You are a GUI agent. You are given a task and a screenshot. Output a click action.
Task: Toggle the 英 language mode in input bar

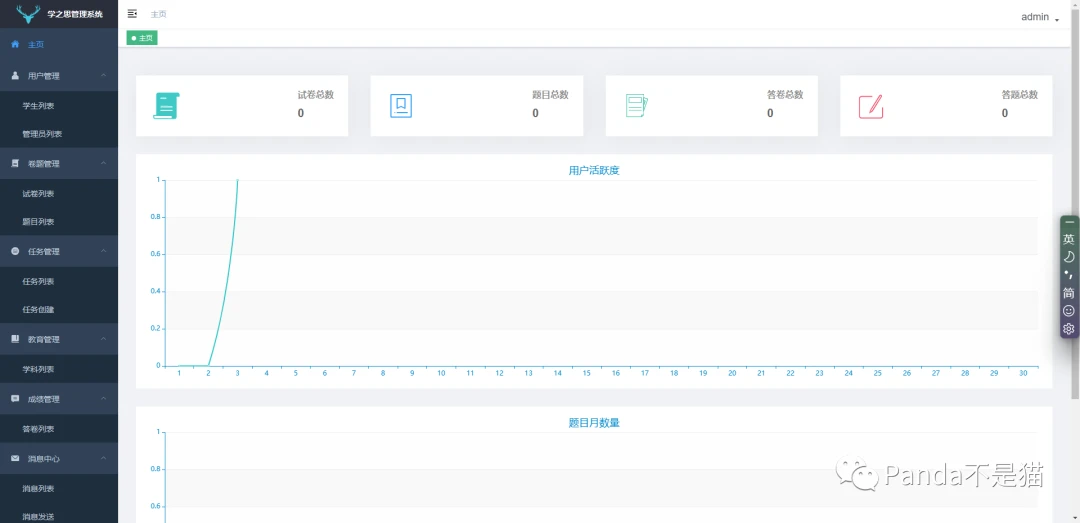pyautogui.click(x=1068, y=239)
